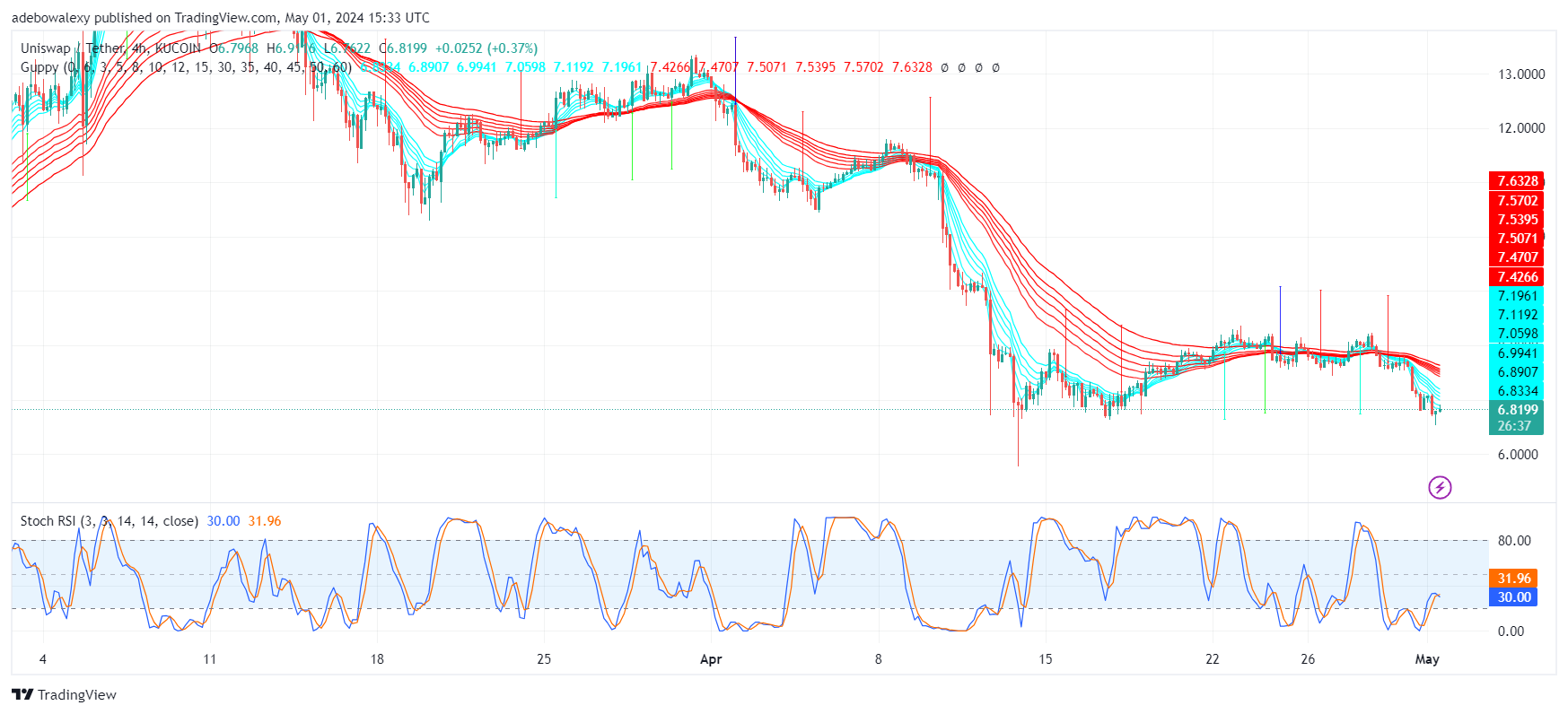Screen dimensions: 1568x714
Task: Click the blue 30.00 Stoch RSI label
Action: coord(1513,597)
